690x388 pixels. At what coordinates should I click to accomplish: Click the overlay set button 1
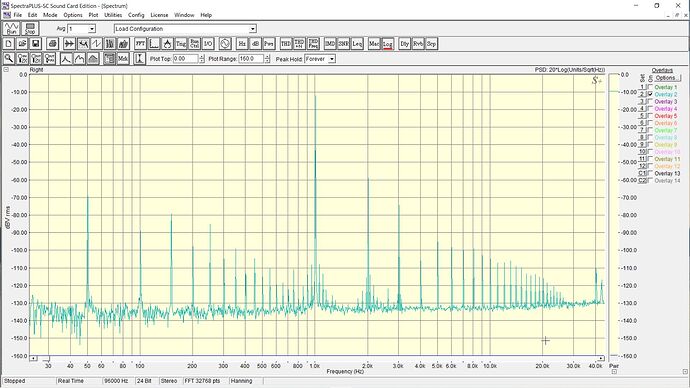coord(642,87)
